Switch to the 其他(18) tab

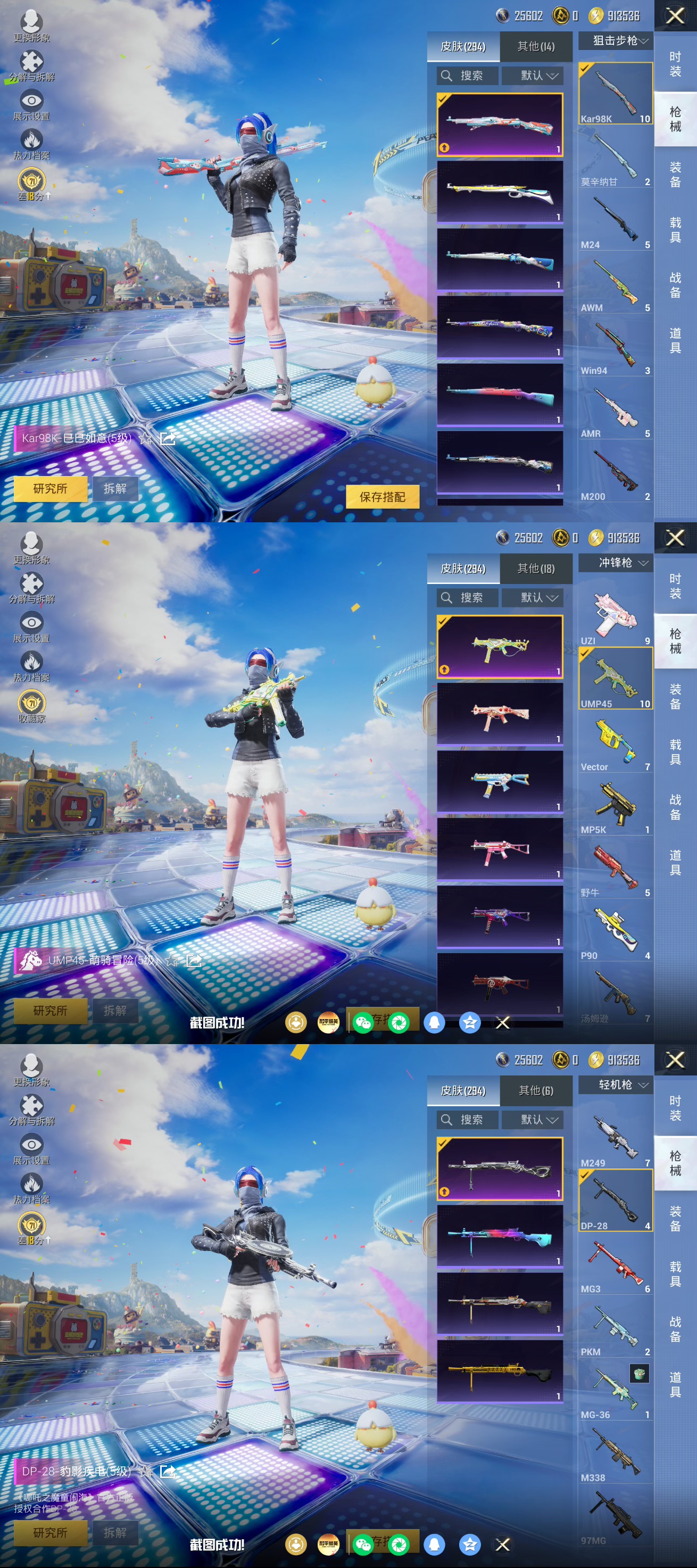(x=536, y=569)
